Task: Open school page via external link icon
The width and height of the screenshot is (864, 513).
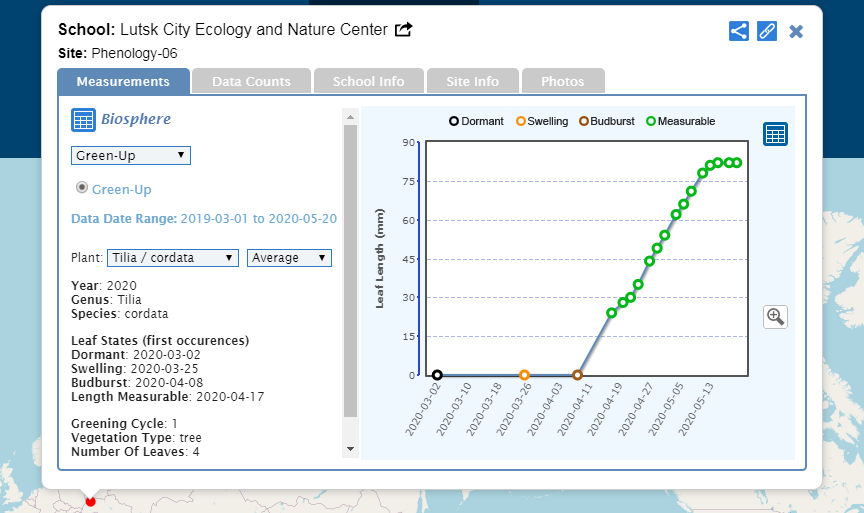Action: click(x=404, y=30)
